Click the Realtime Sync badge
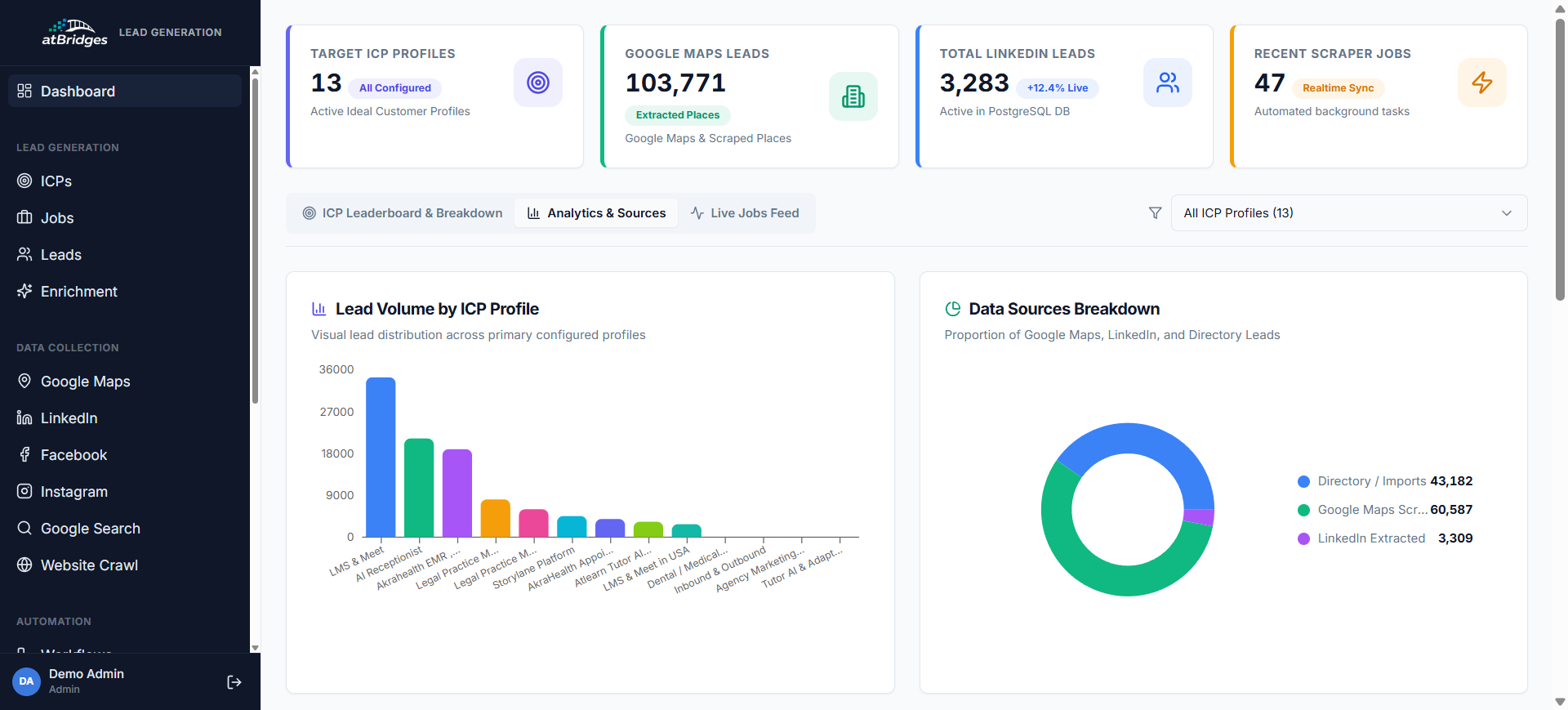1568x710 pixels. (1338, 88)
